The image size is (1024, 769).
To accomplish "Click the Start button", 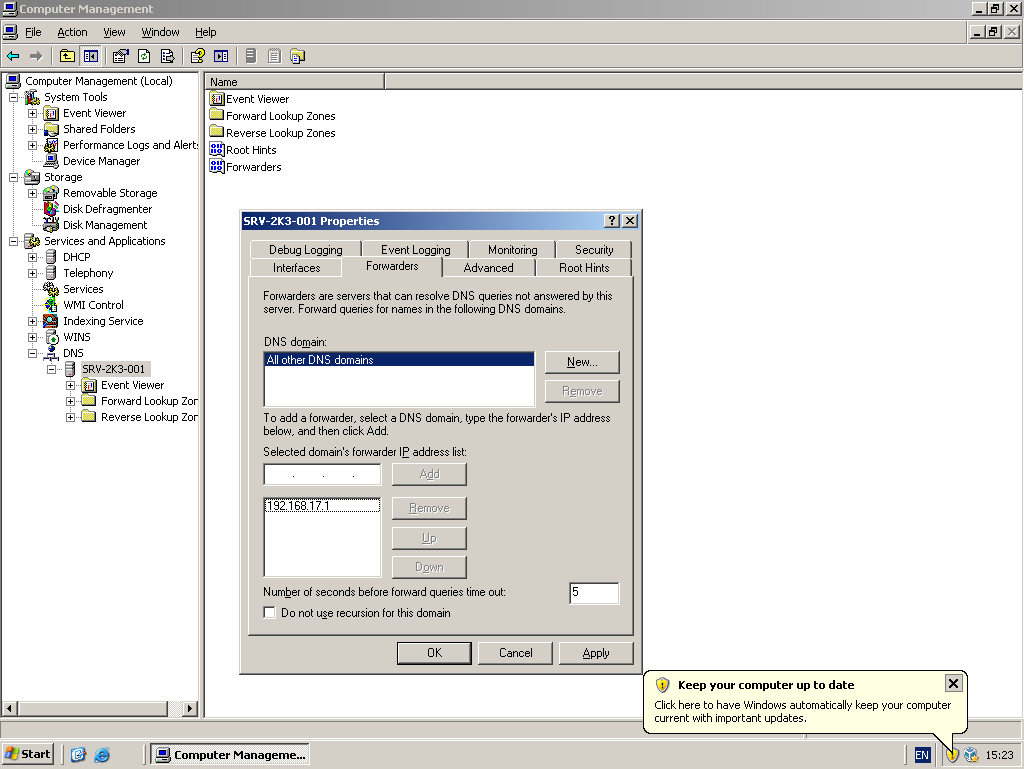I will pos(27,755).
